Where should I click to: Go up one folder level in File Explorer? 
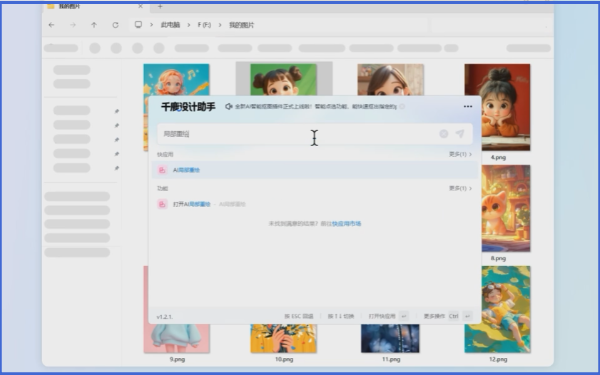(x=94, y=25)
